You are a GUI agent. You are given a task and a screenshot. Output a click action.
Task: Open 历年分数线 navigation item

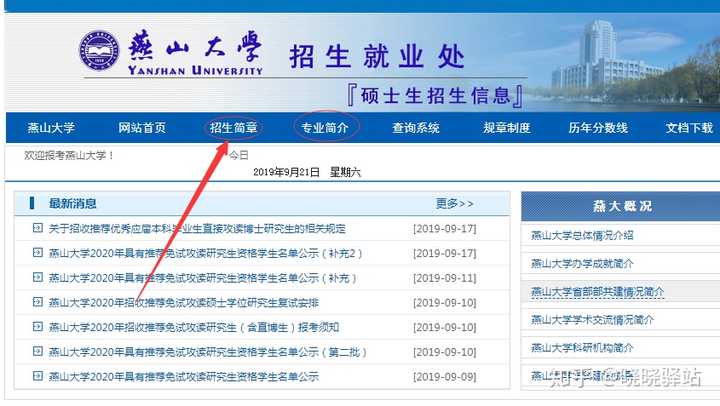click(598, 128)
